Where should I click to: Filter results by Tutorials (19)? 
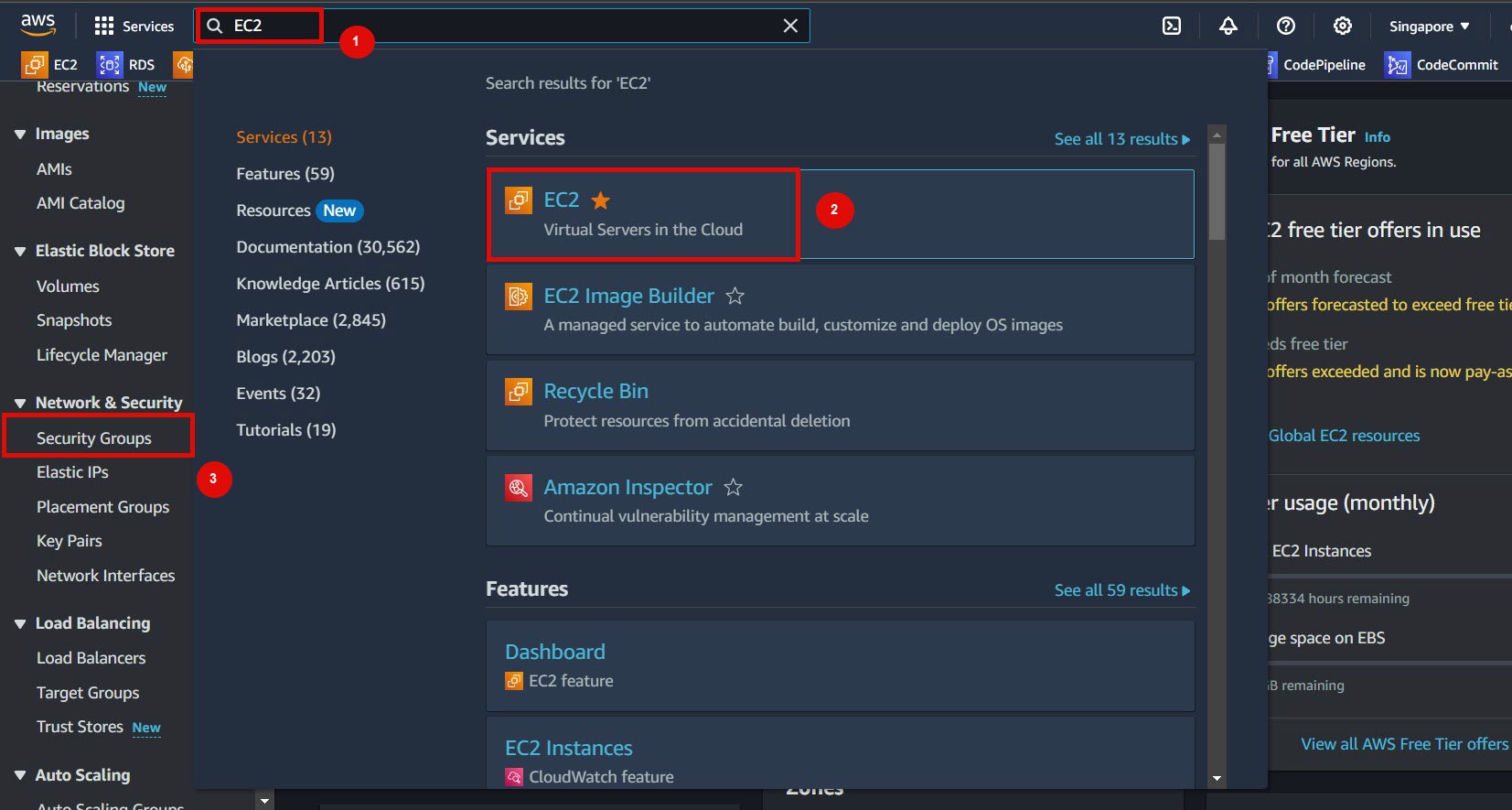pyautogui.click(x=286, y=430)
